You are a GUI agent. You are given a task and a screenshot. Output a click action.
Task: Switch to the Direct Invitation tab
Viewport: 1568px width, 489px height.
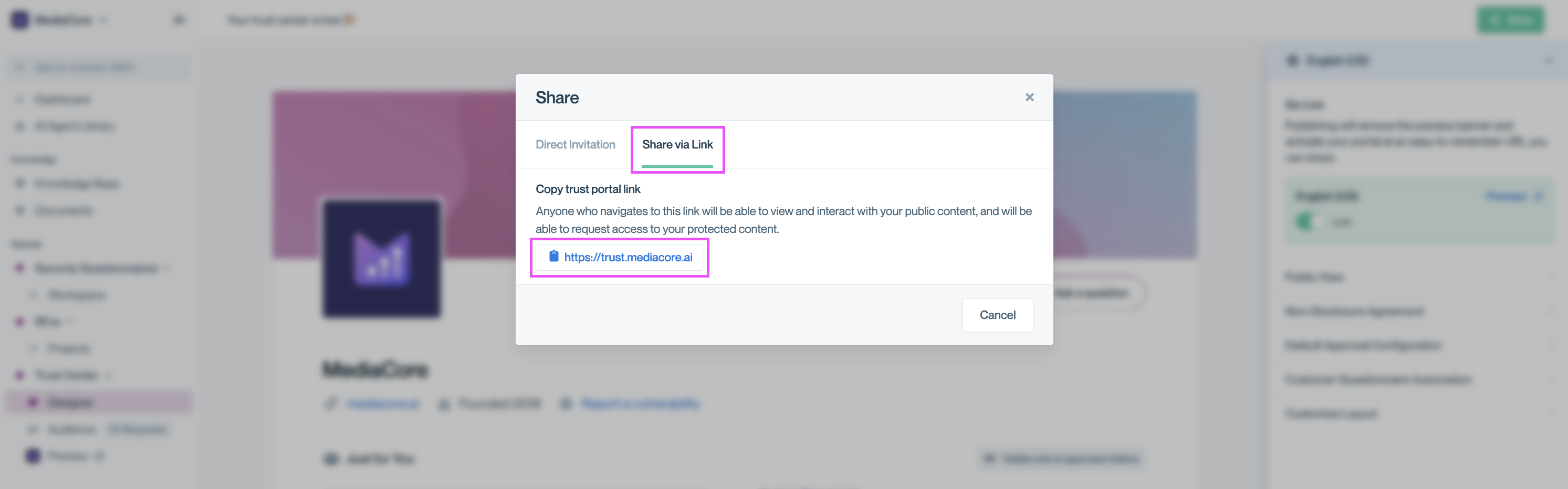tap(575, 145)
